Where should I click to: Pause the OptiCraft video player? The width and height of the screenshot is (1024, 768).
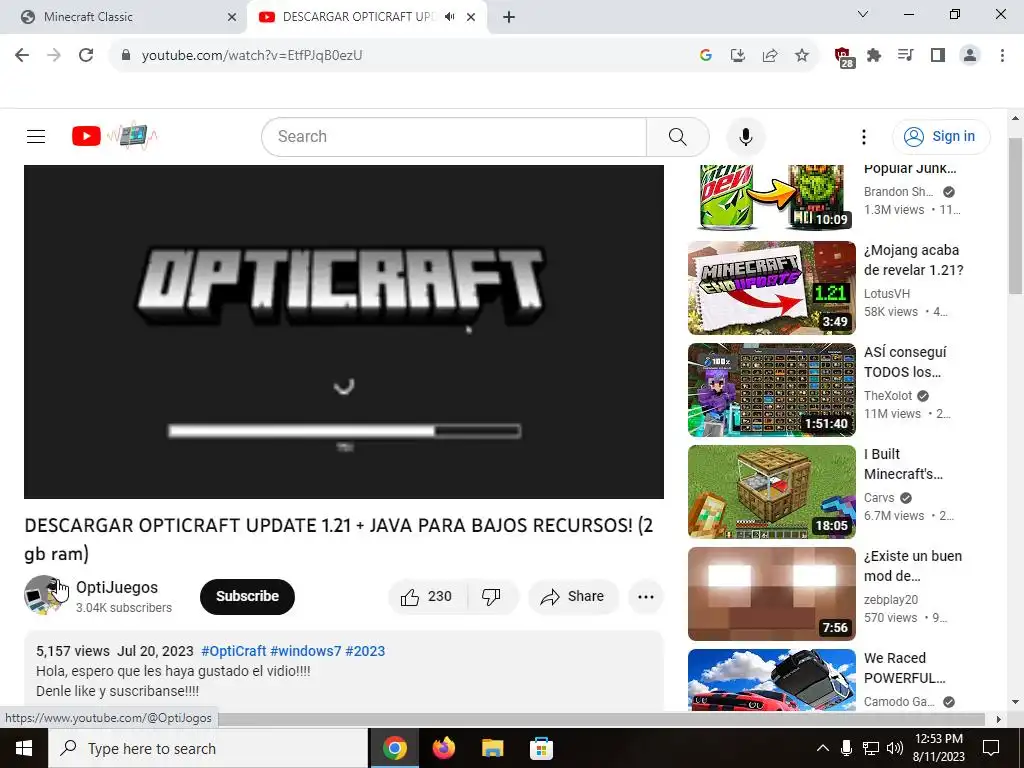[x=344, y=332]
